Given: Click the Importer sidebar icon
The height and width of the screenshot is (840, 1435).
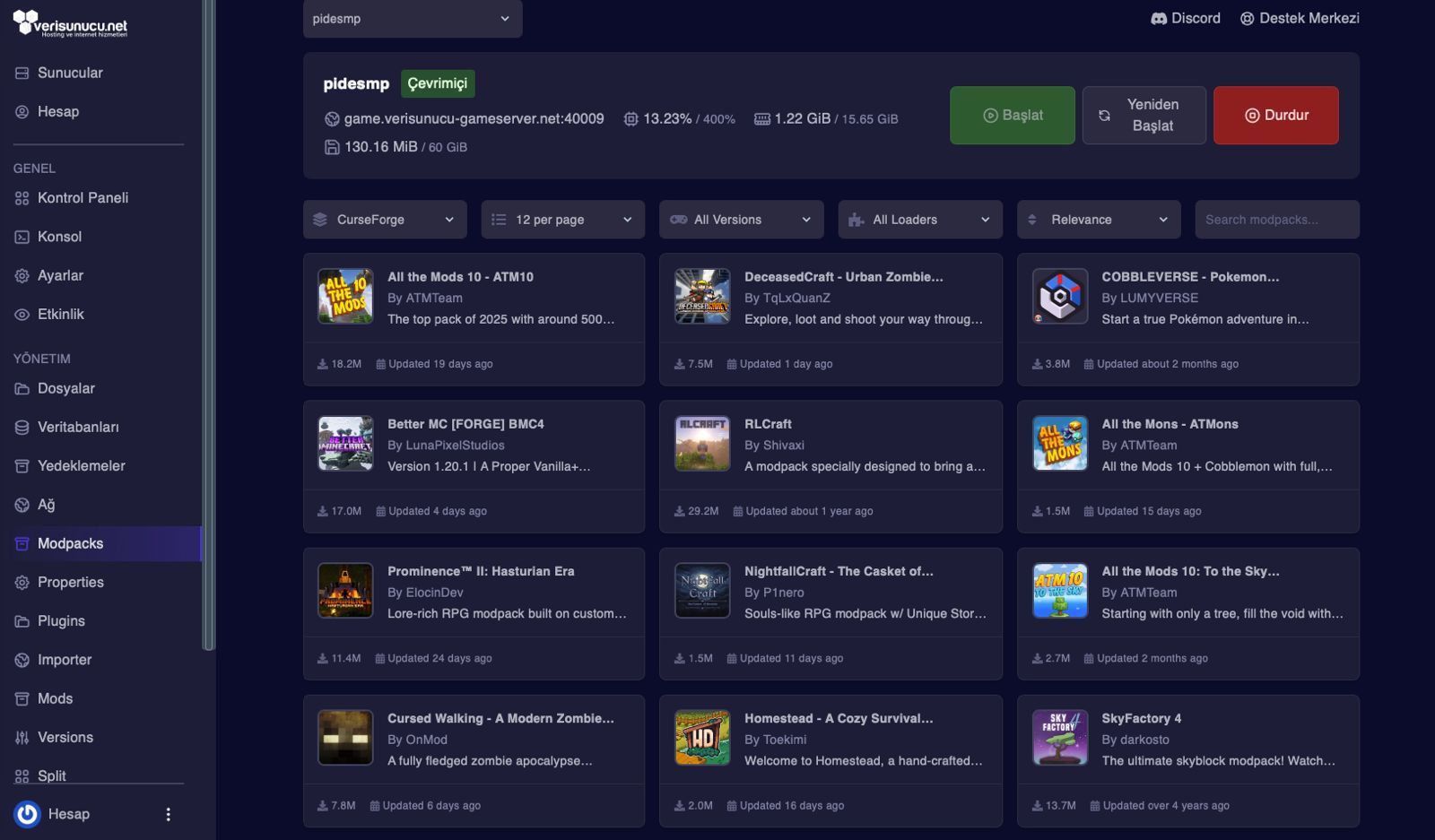Looking at the screenshot, I should pyautogui.click(x=22, y=660).
